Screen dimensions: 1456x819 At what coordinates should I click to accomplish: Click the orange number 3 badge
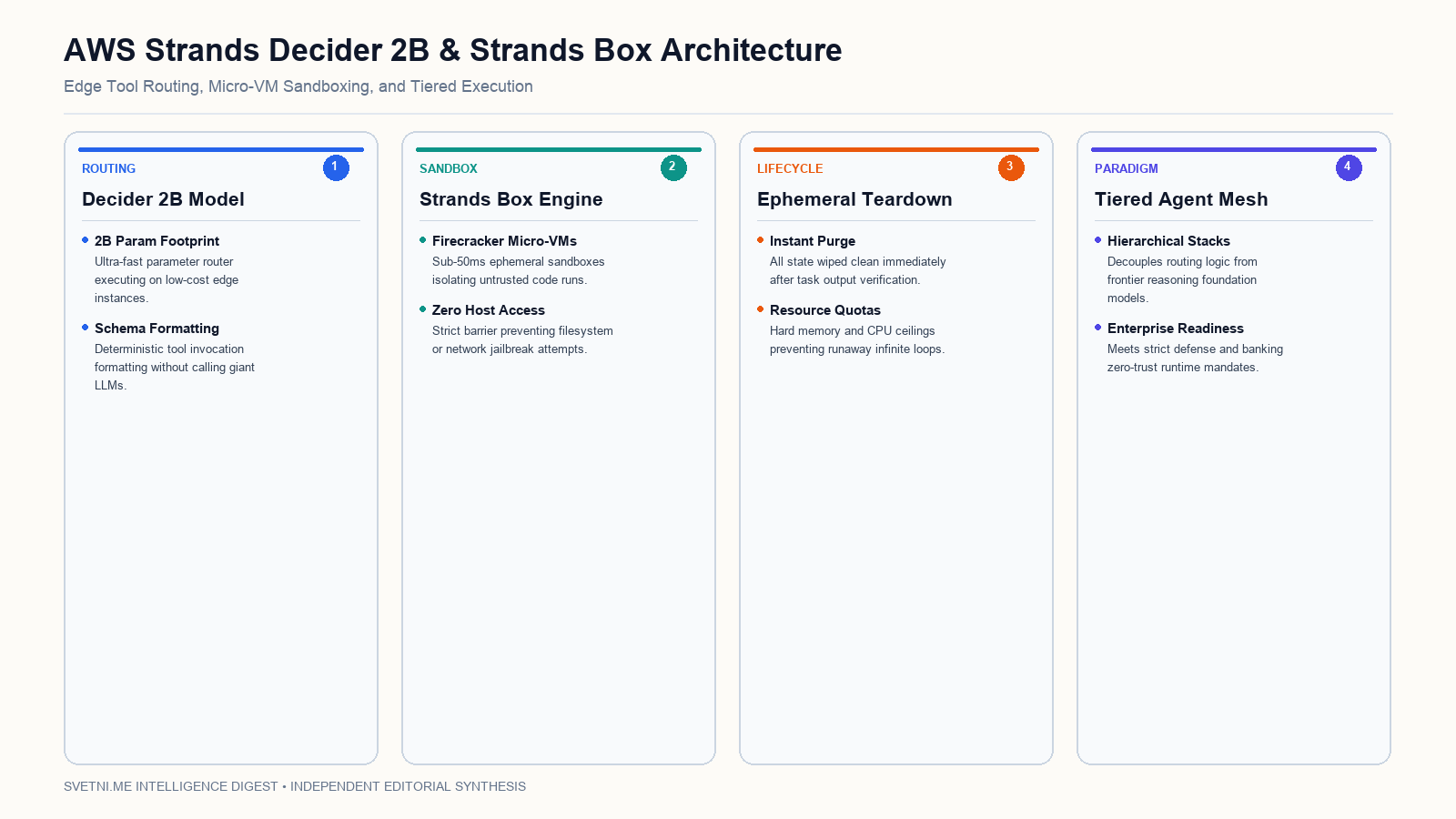point(1011,167)
